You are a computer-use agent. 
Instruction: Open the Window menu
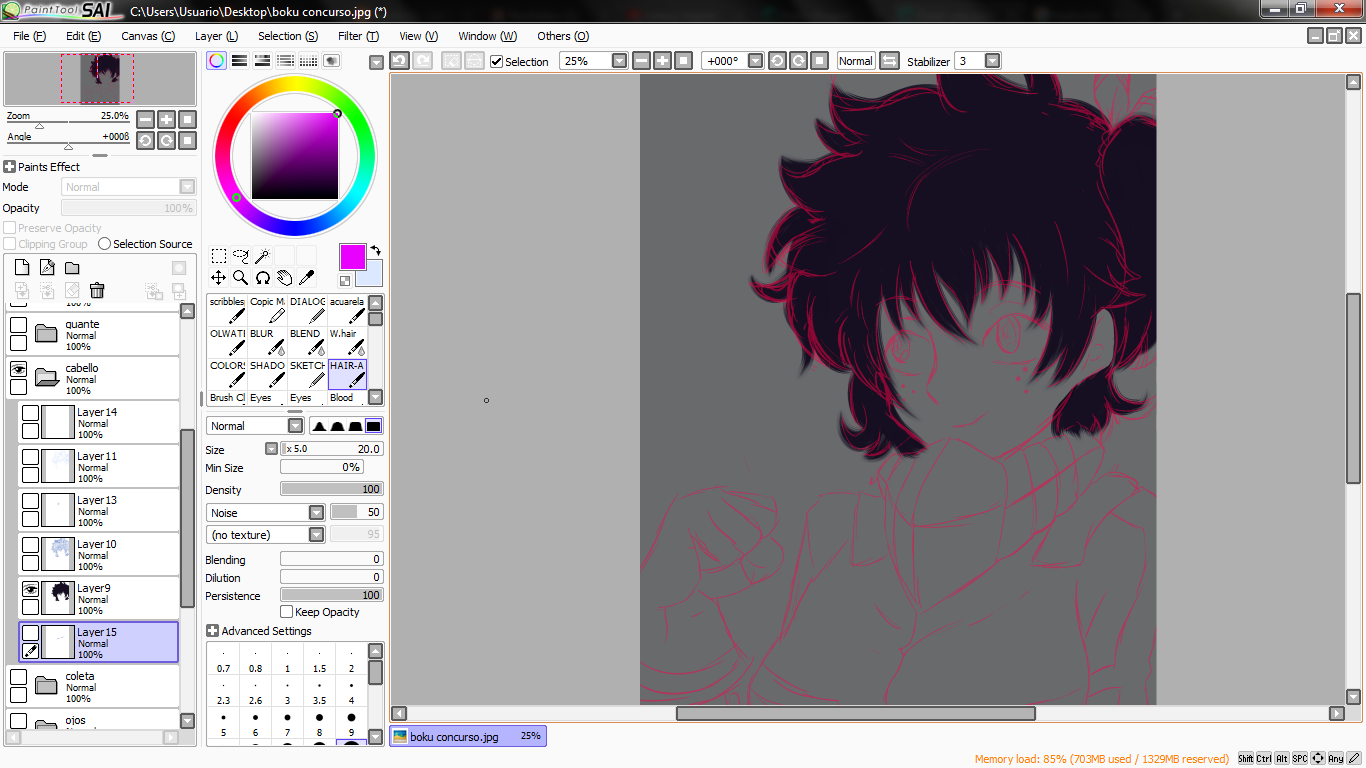[487, 36]
